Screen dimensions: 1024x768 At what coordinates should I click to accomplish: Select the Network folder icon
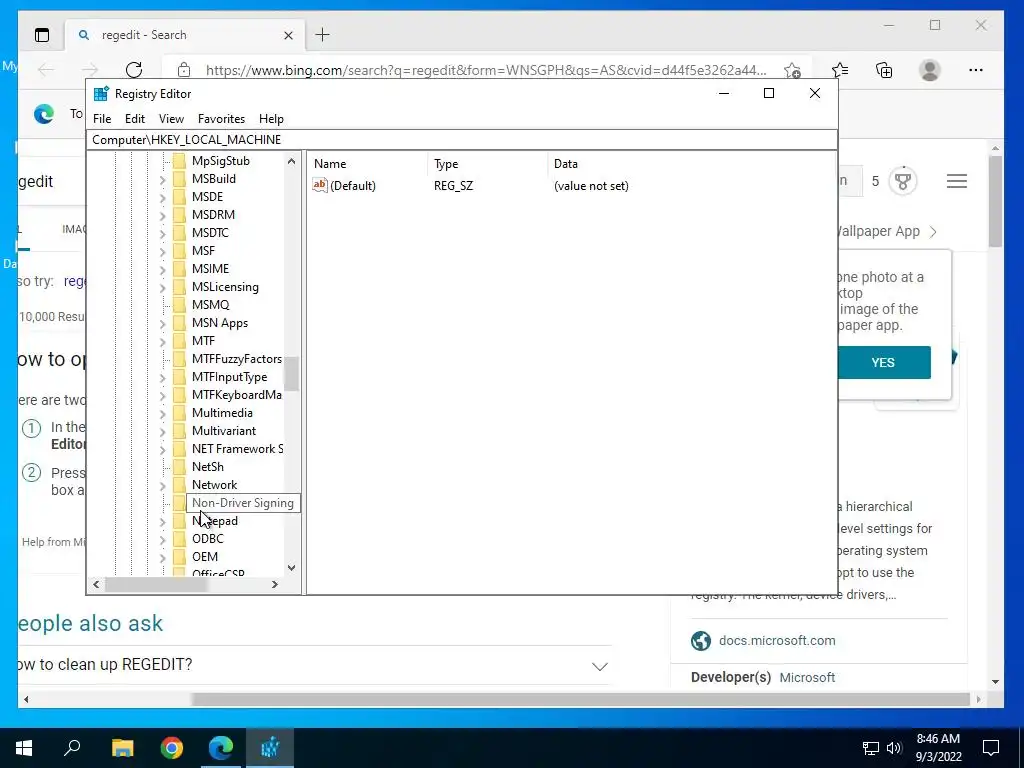[x=180, y=485]
